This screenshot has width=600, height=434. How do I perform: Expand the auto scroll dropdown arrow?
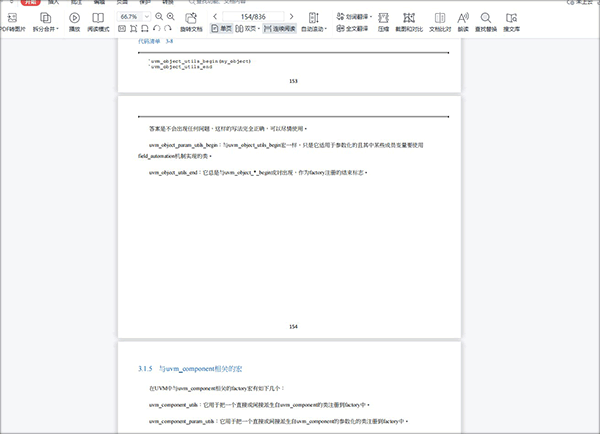coord(326,29)
